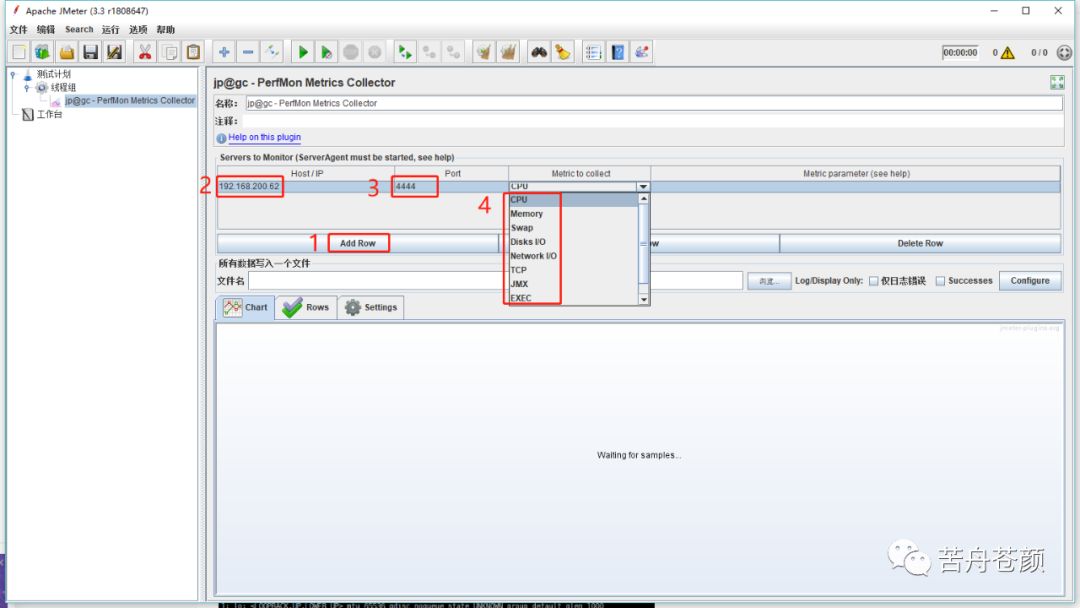Reset search with the brush icon
1080x608 pixels.
(563, 52)
